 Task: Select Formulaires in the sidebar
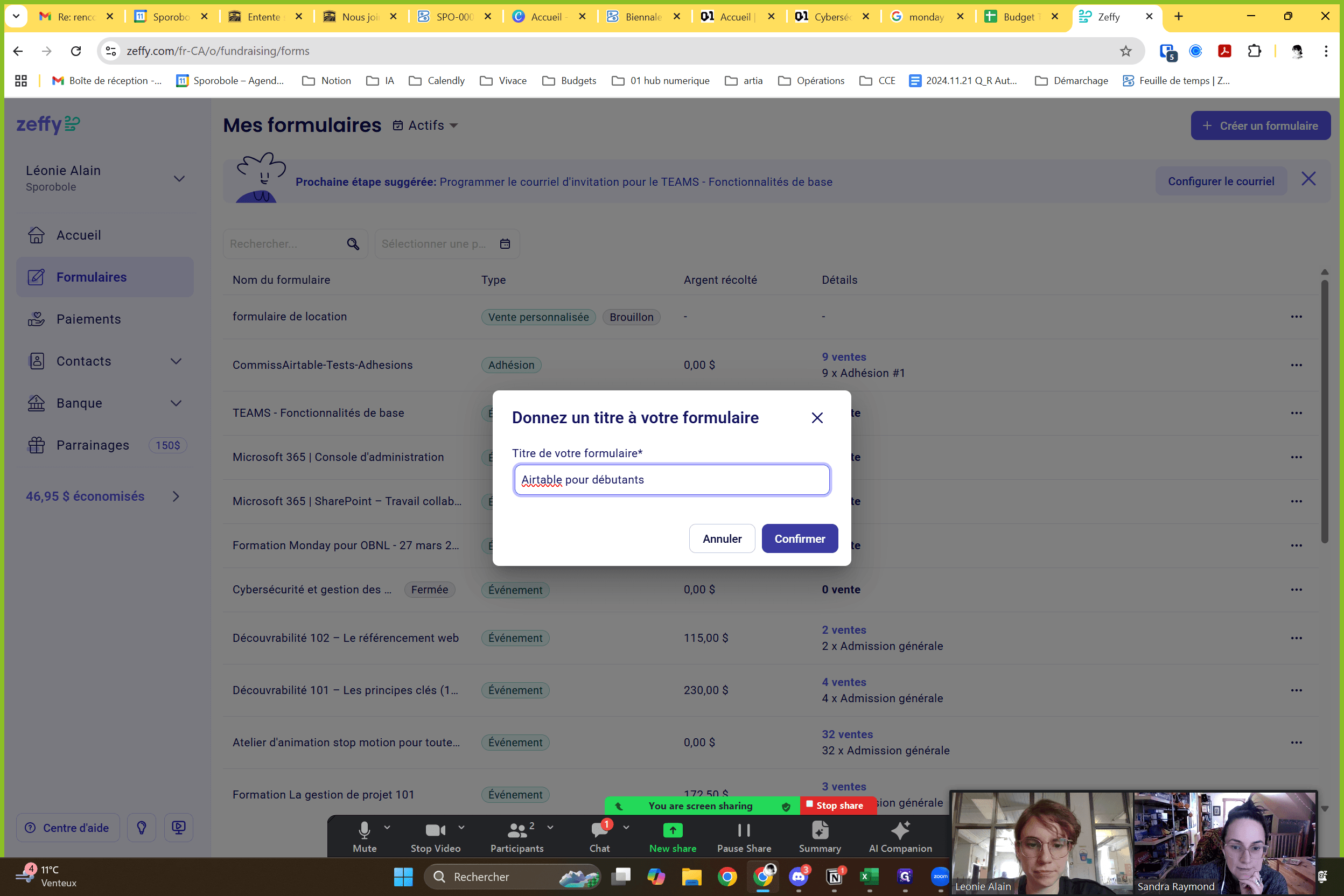(104, 277)
